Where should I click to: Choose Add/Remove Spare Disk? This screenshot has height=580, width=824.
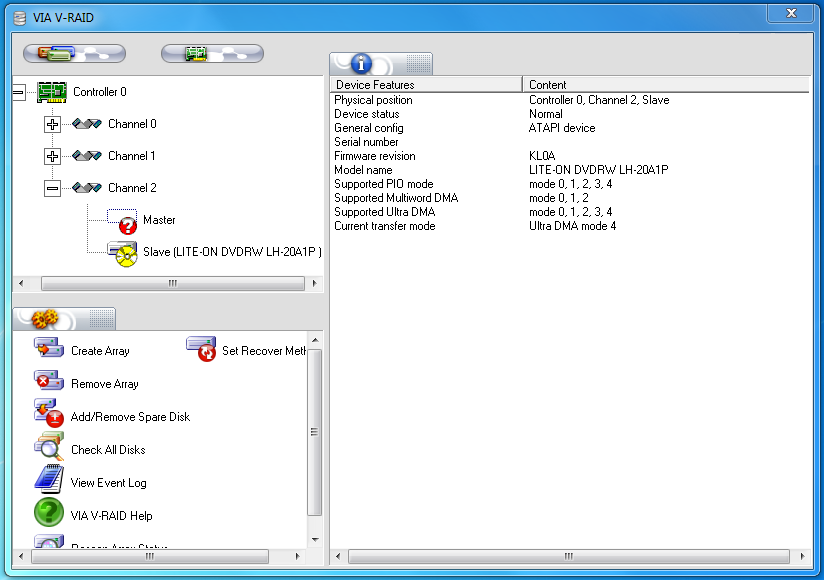[x=130, y=417]
